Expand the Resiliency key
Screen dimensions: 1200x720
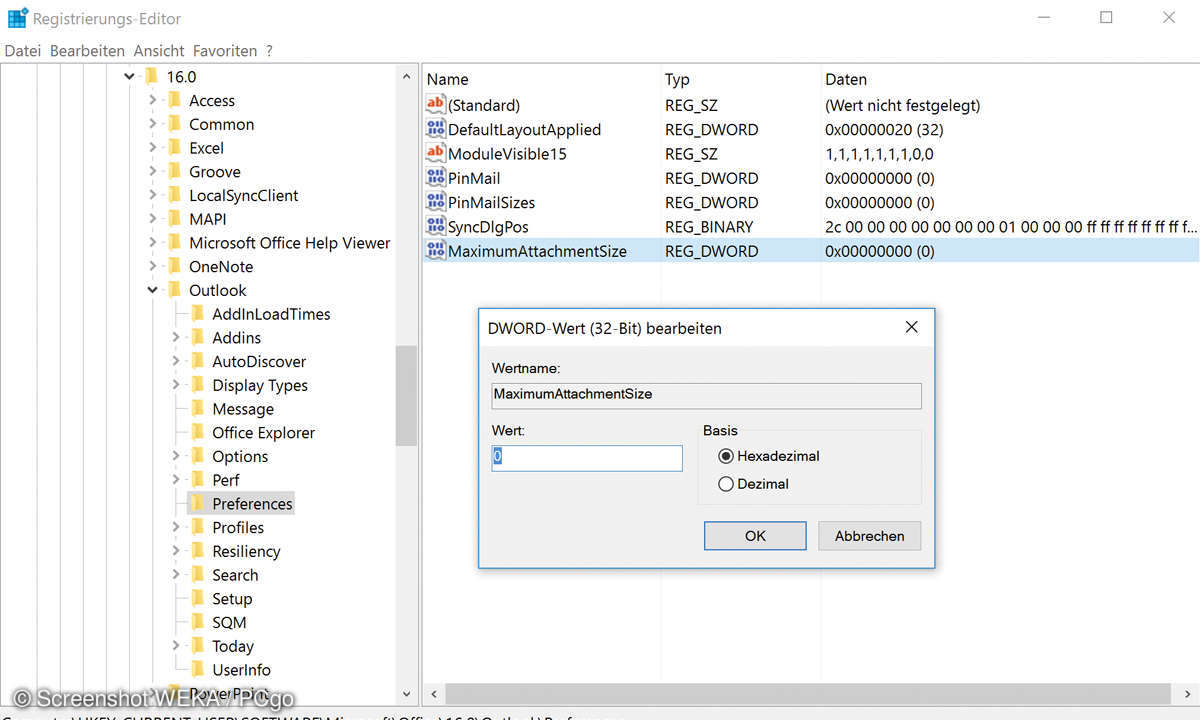176,551
